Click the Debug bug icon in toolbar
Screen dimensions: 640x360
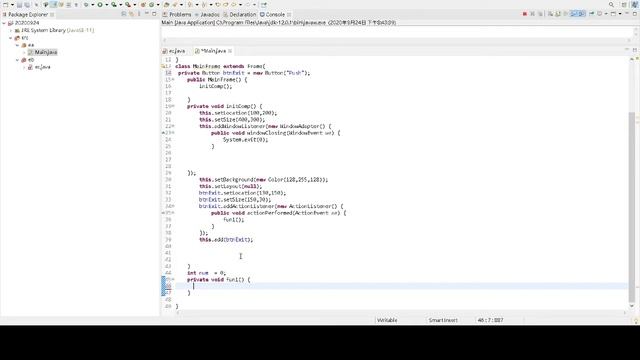pyautogui.click(x=86, y=4)
